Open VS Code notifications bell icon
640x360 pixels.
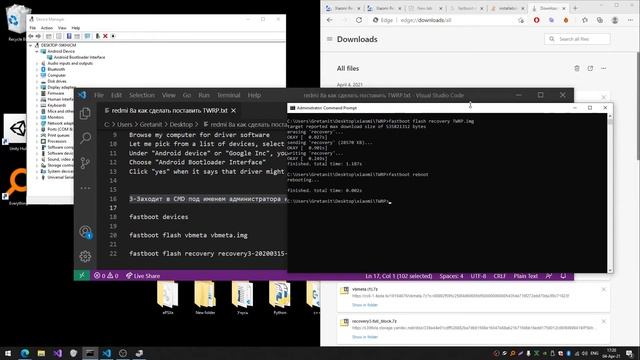(563, 276)
